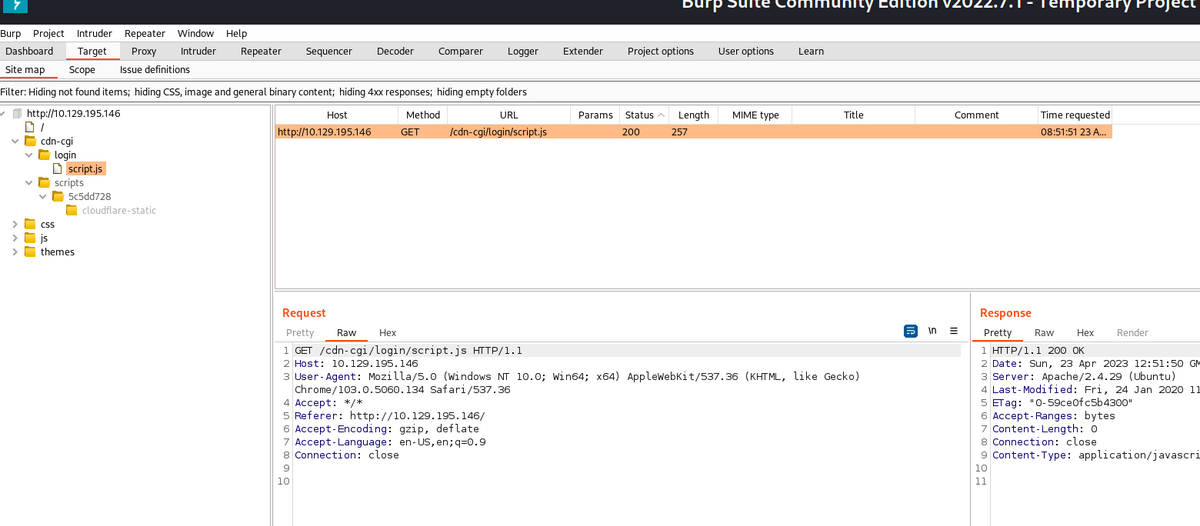Switch Request view to Pretty
Screen dimensions: 1200x526
pos(300,333)
